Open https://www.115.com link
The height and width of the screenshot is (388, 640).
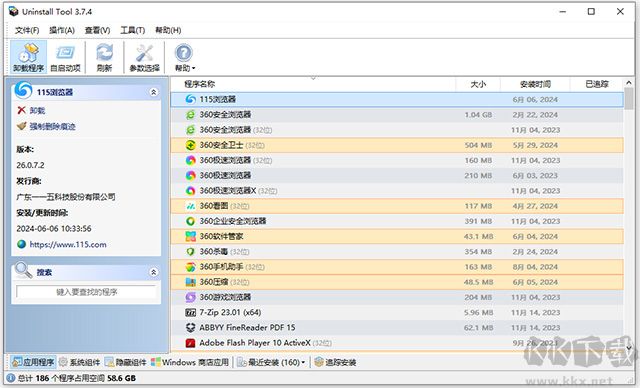coord(68,244)
